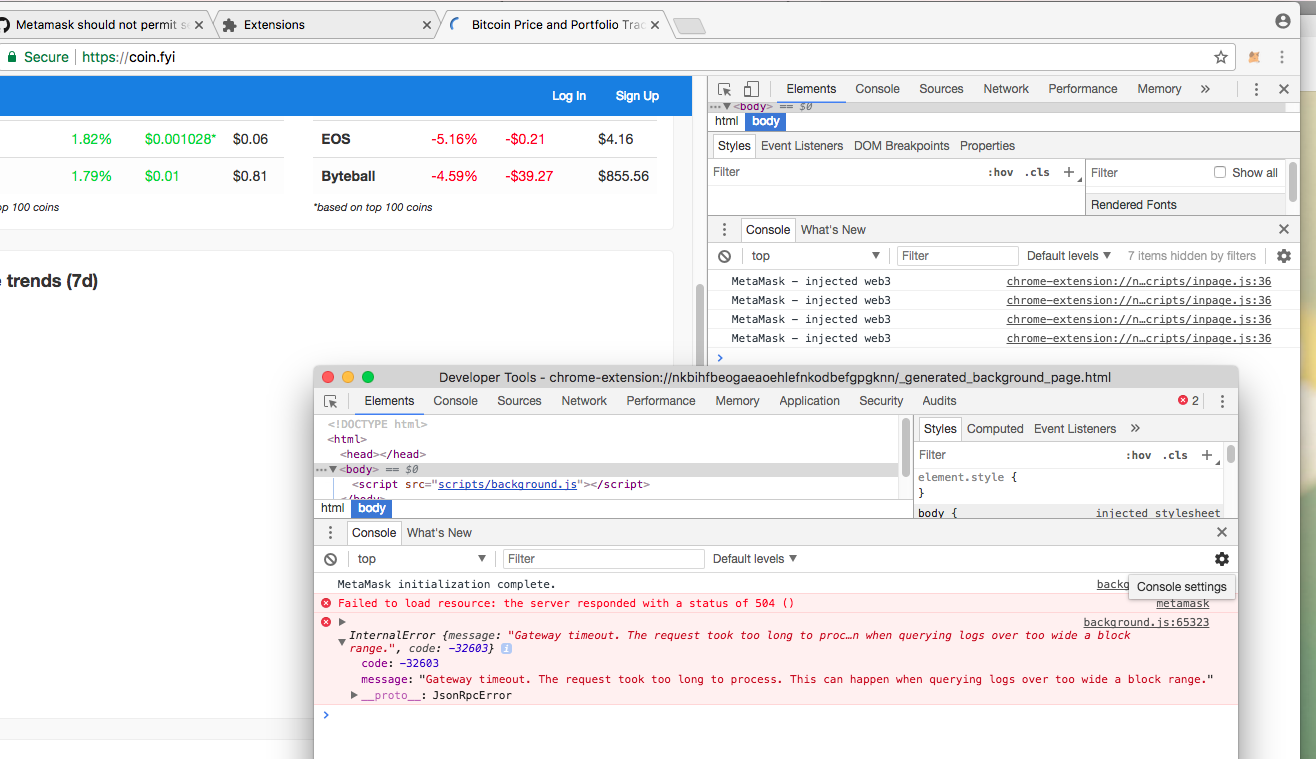Screen dimensions: 1316x759
Task: Open background.js:65323 source link
Action: (x=1146, y=622)
